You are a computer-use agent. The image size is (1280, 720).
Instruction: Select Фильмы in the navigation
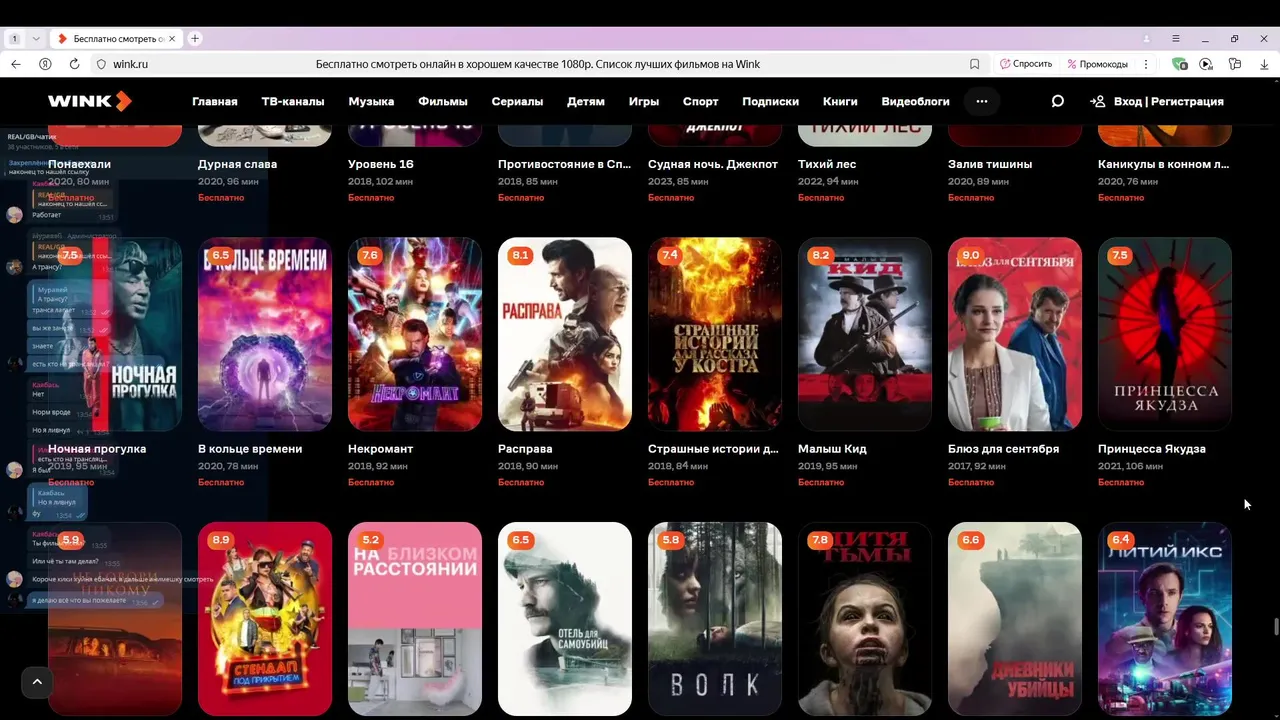coord(443,101)
